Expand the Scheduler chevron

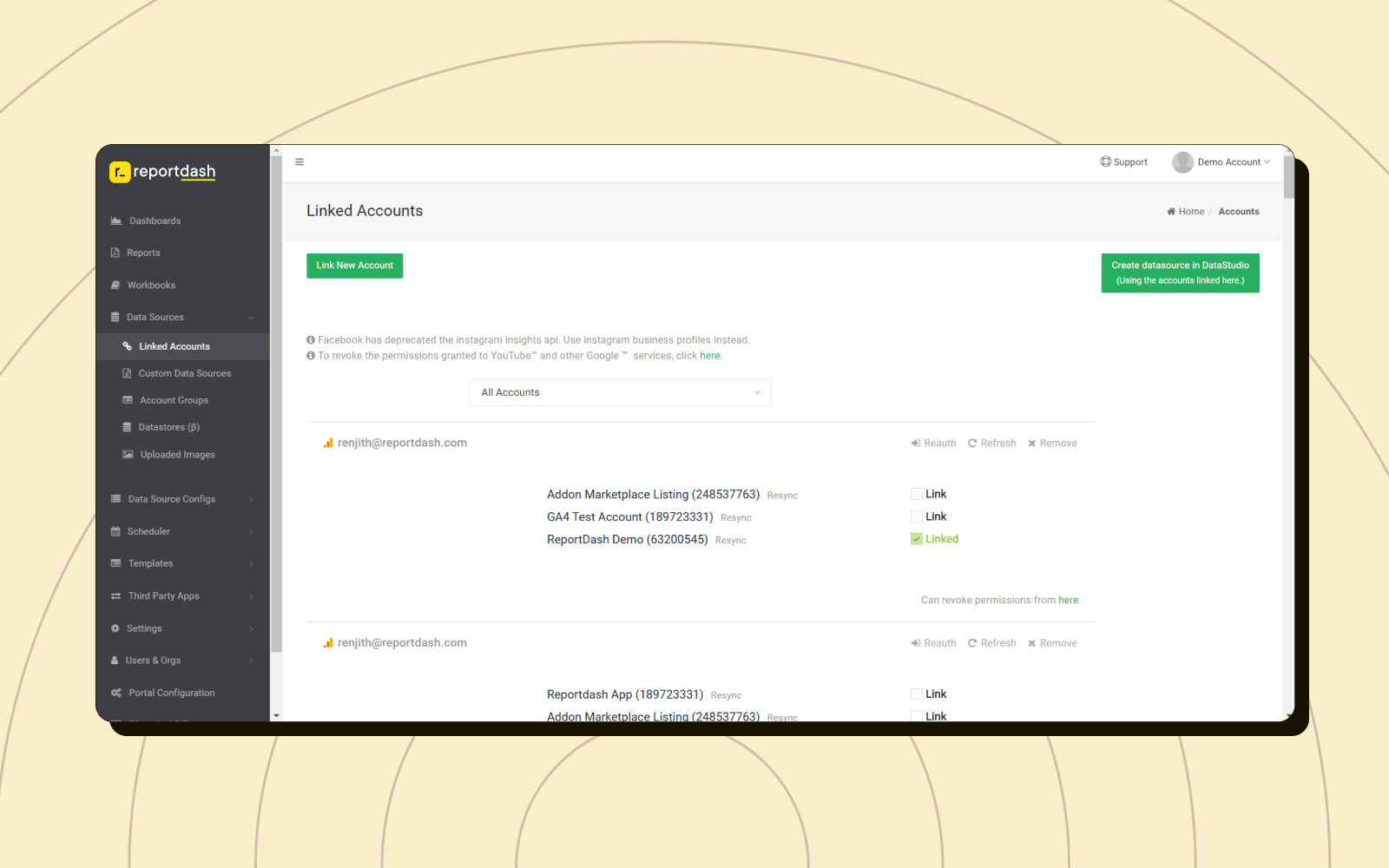click(252, 531)
